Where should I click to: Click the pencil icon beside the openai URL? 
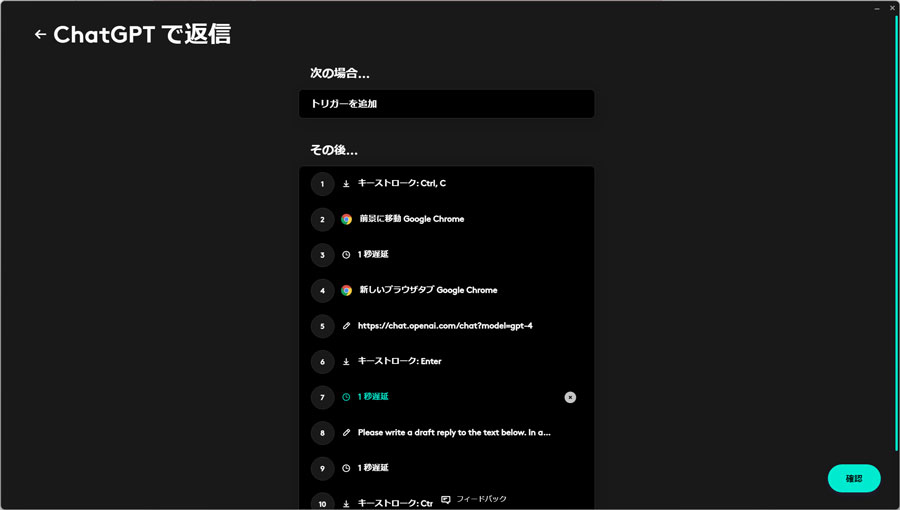tap(346, 326)
